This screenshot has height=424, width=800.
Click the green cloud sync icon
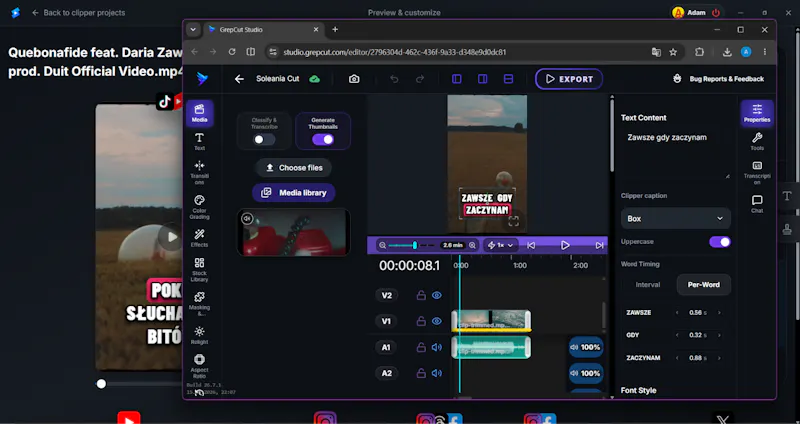pos(315,79)
